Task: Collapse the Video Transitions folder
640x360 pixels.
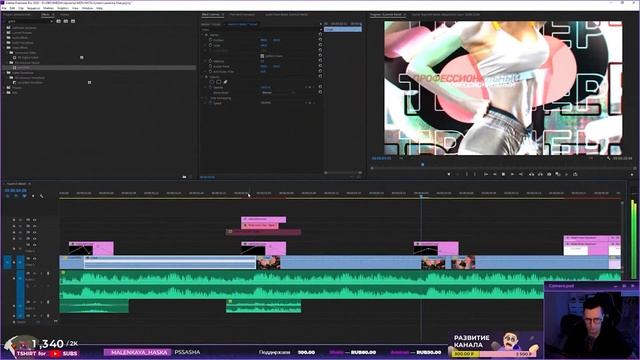Action: 5,73
